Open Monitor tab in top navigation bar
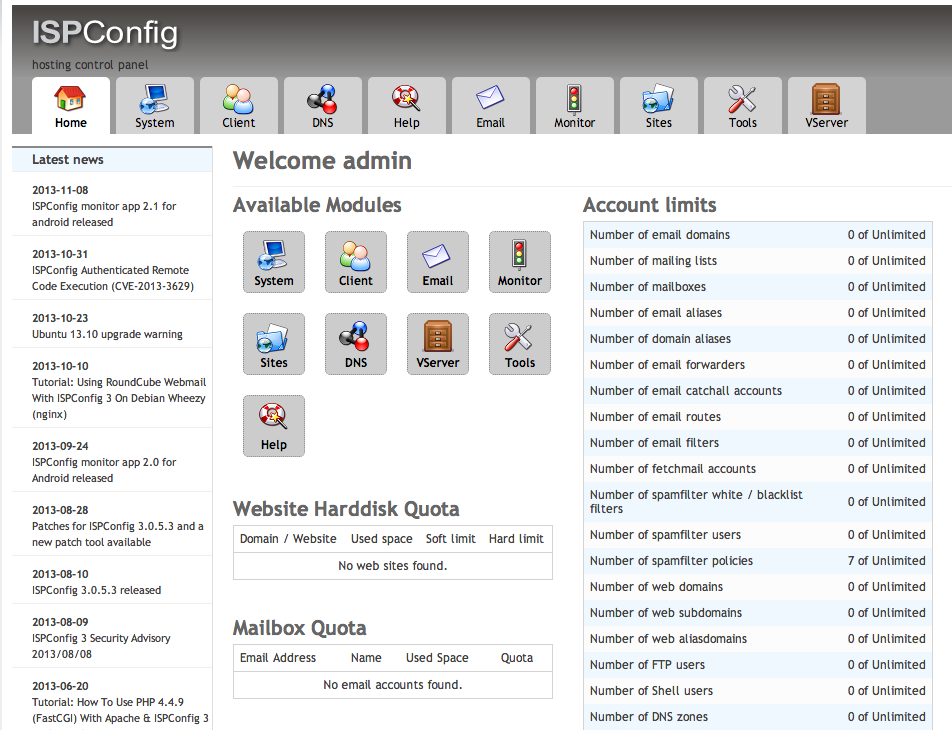Screen dimensions: 952x730 coord(574,106)
